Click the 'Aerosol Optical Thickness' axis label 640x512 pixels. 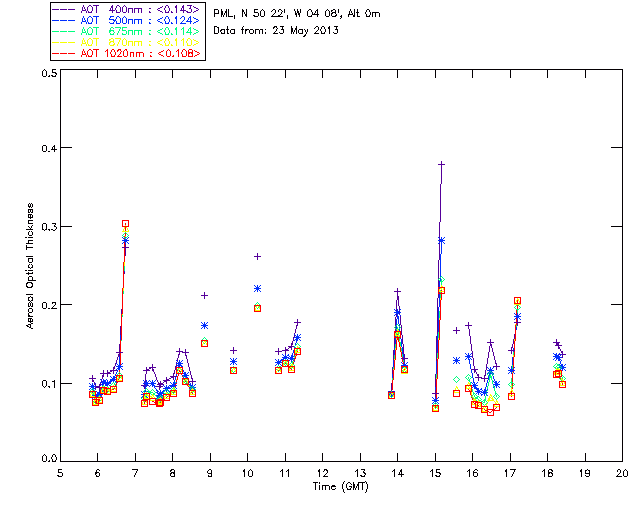(x=29, y=266)
